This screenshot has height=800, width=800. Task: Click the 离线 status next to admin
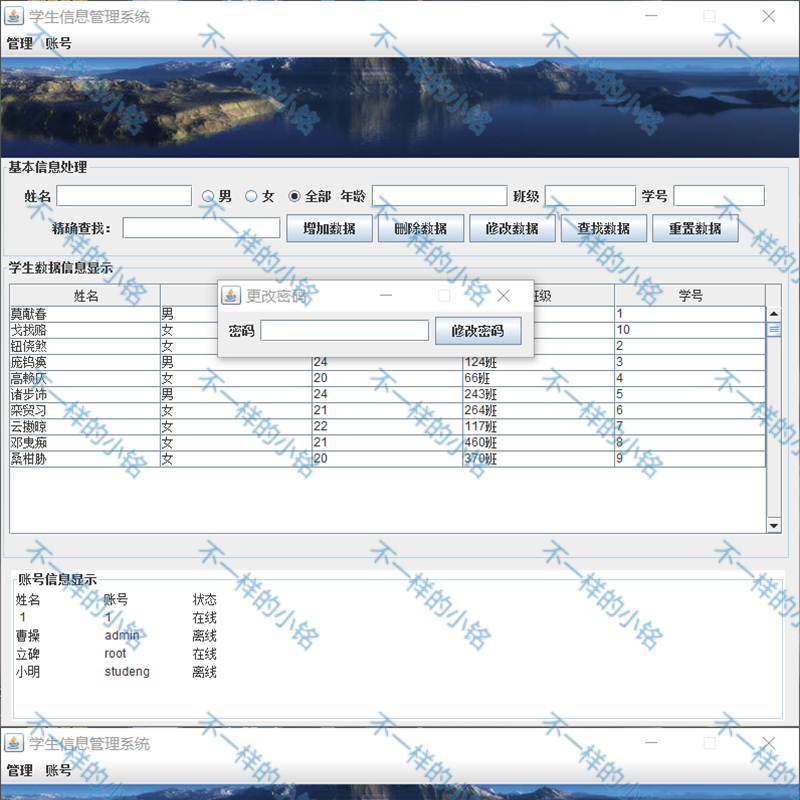205,636
